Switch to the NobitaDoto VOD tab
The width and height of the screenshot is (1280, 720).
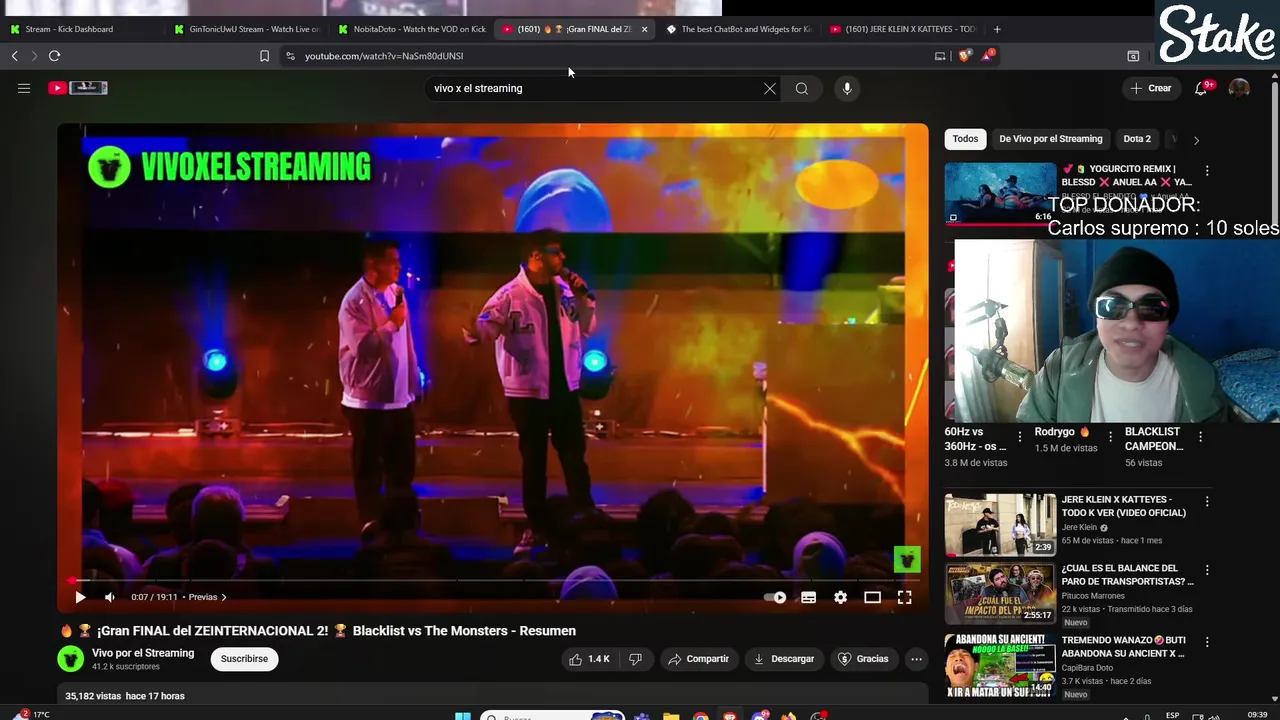coord(410,29)
